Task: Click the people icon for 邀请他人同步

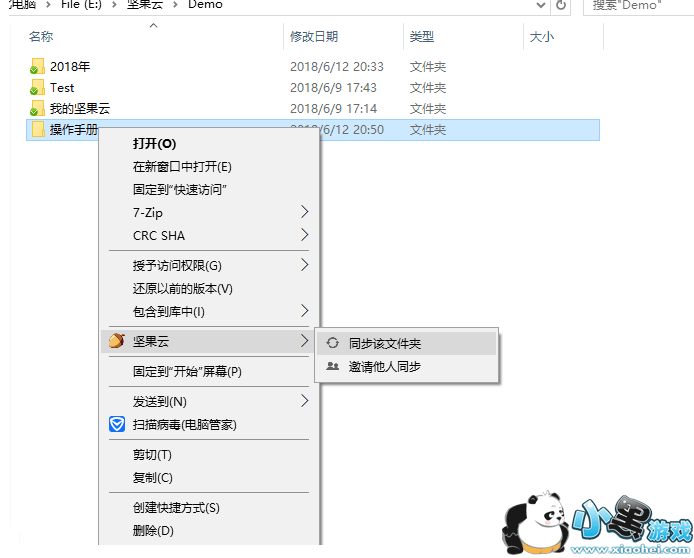Action: [332, 366]
